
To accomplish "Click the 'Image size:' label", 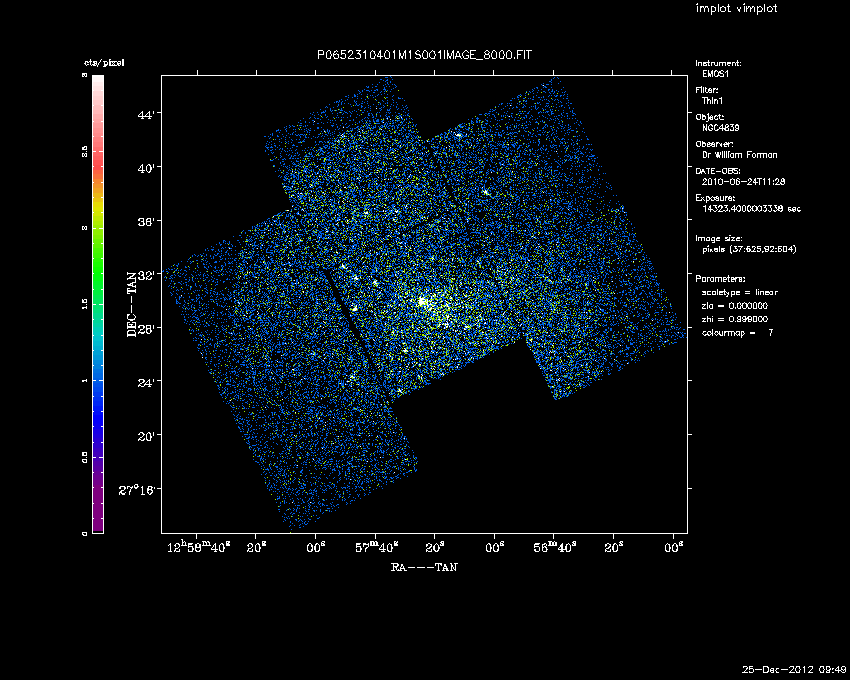I will 719,239.
